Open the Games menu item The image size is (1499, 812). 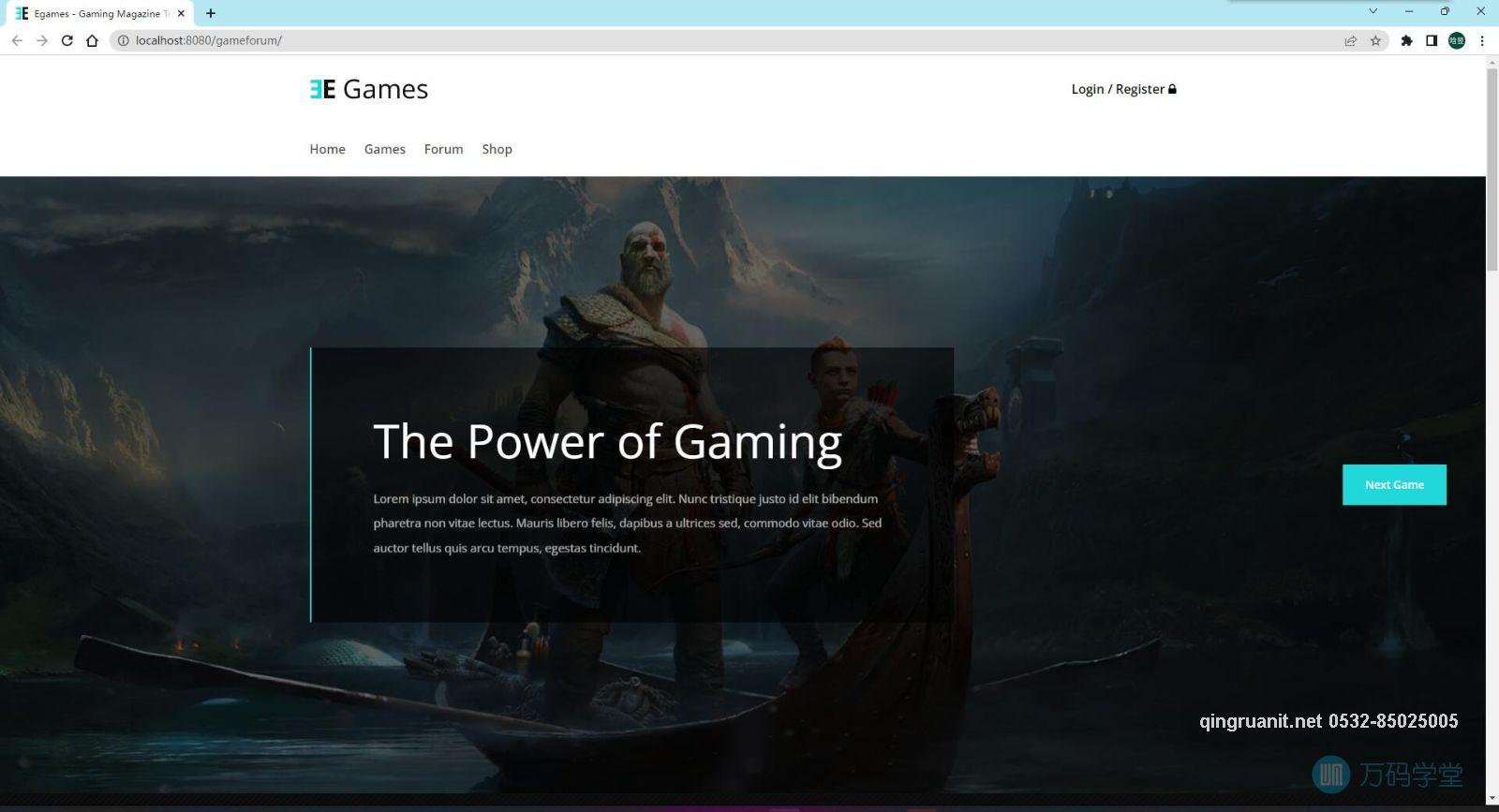click(x=384, y=149)
